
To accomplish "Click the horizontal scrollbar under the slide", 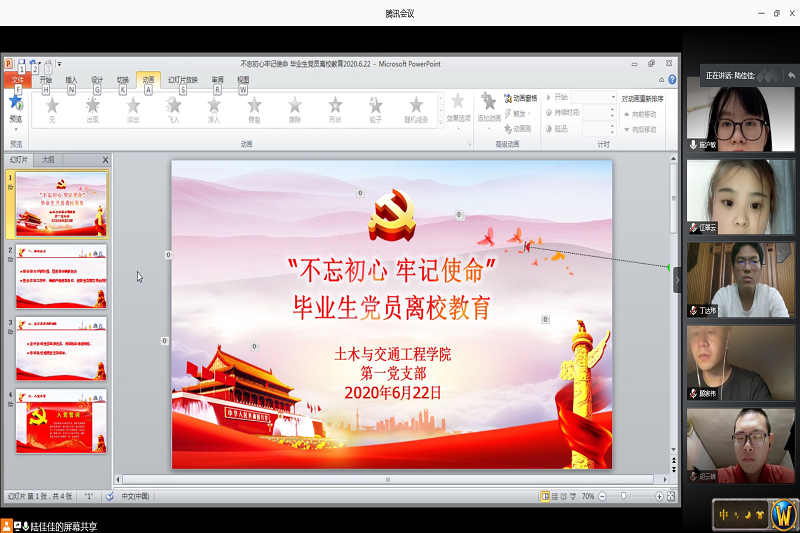I will click(x=388, y=479).
